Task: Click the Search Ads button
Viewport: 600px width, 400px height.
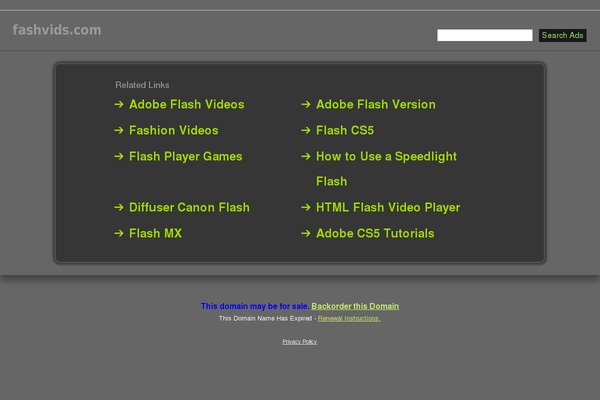Action: click(562, 35)
